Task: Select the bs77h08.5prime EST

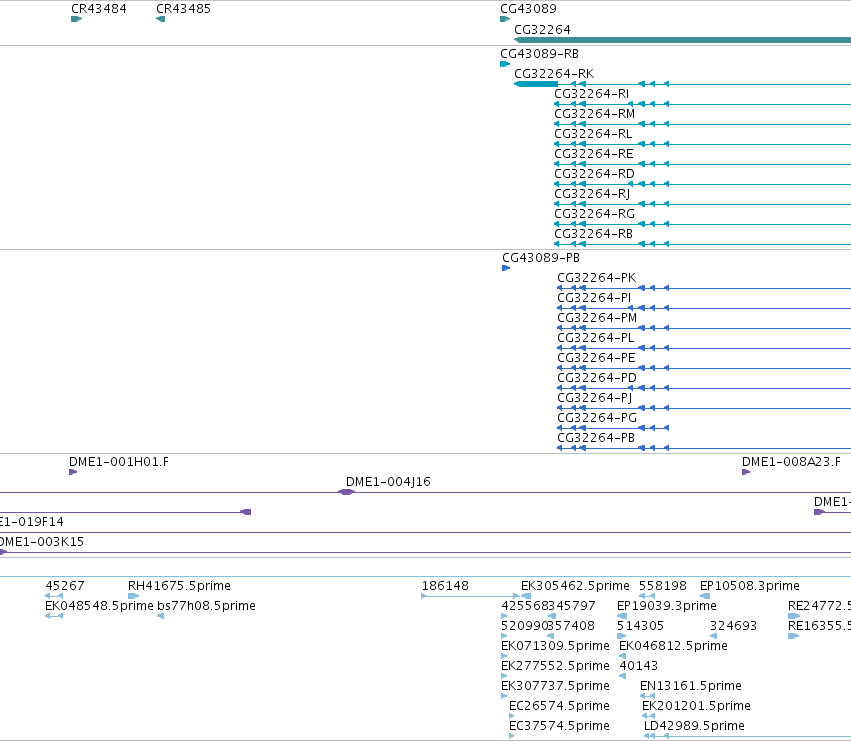Action: 161,616
